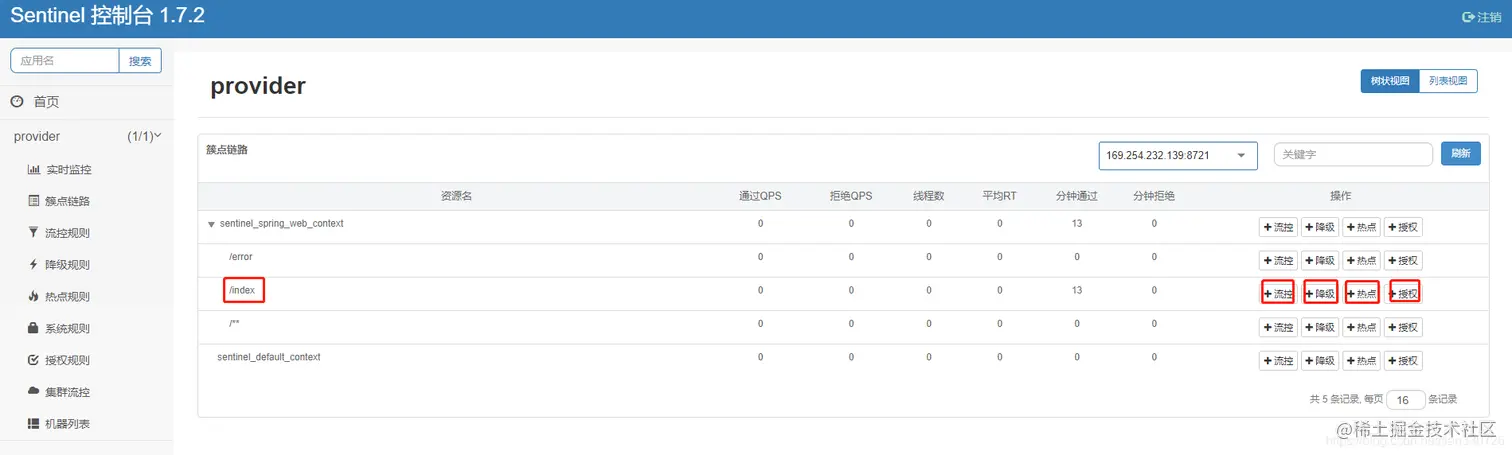Select 簇点链路 list icon in sidebar
Screen dimensions: 1512x455
(34, 201)
